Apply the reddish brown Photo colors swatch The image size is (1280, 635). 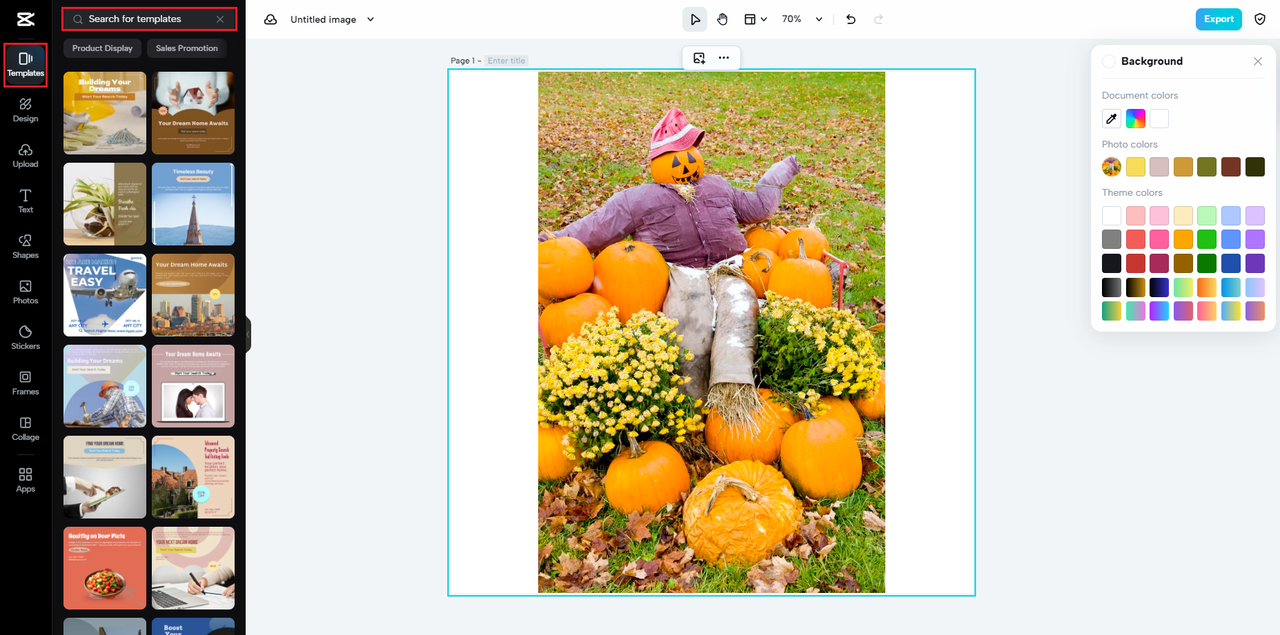coord(1231,167)
